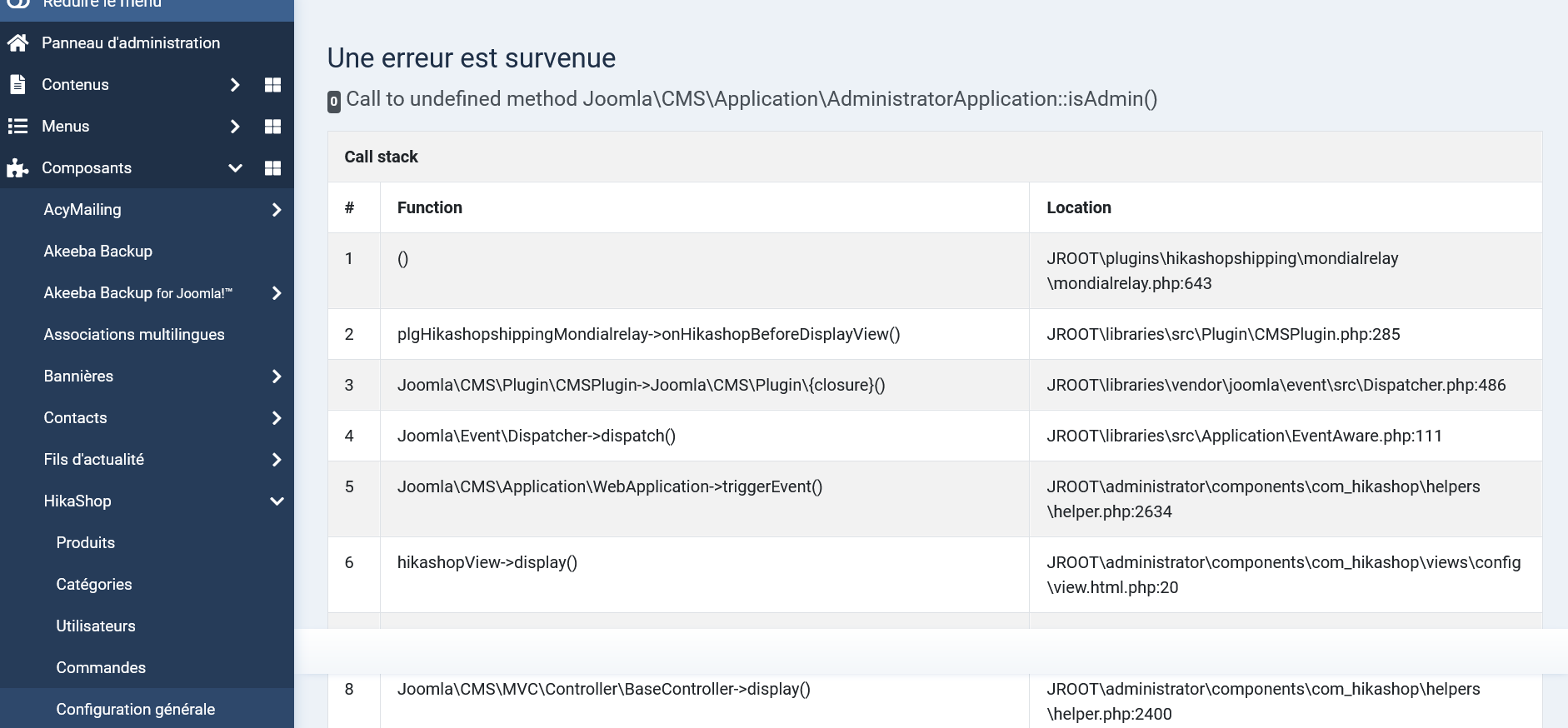Open the Menus dashboard grid icon
The image size is (1568, 728).
pos(272,127)
